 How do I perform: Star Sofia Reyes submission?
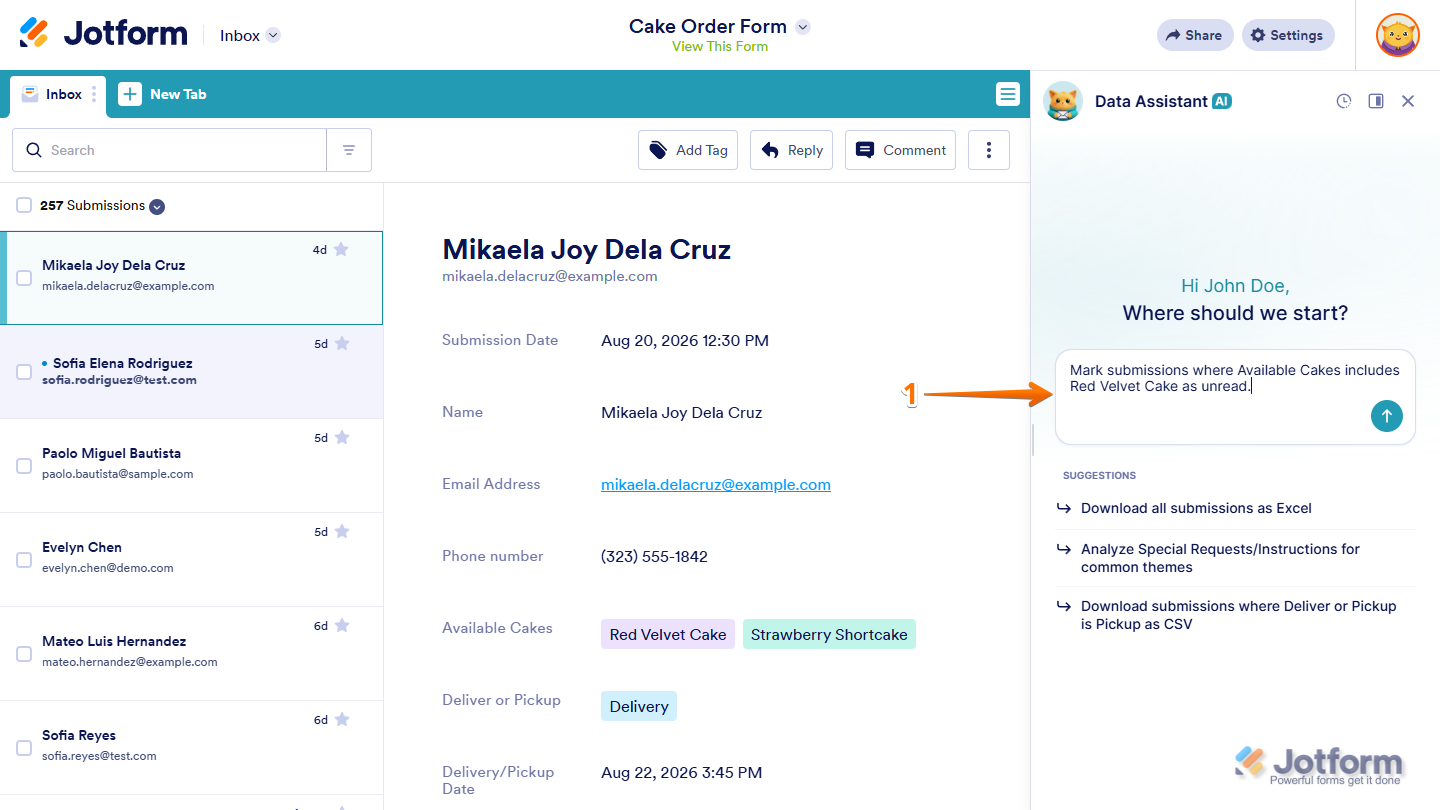341,719
